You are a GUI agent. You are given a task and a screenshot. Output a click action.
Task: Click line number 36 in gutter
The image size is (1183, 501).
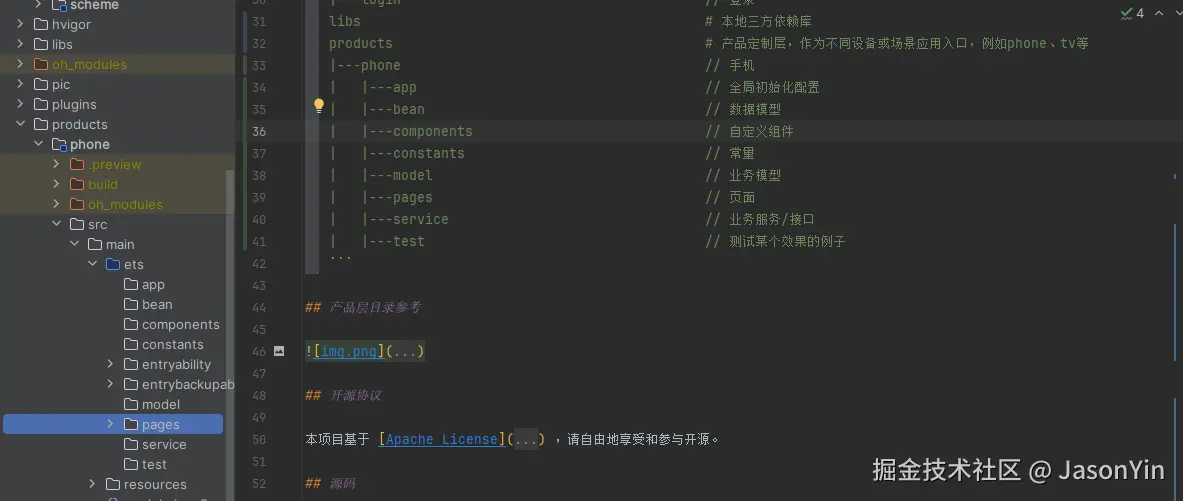259,131
